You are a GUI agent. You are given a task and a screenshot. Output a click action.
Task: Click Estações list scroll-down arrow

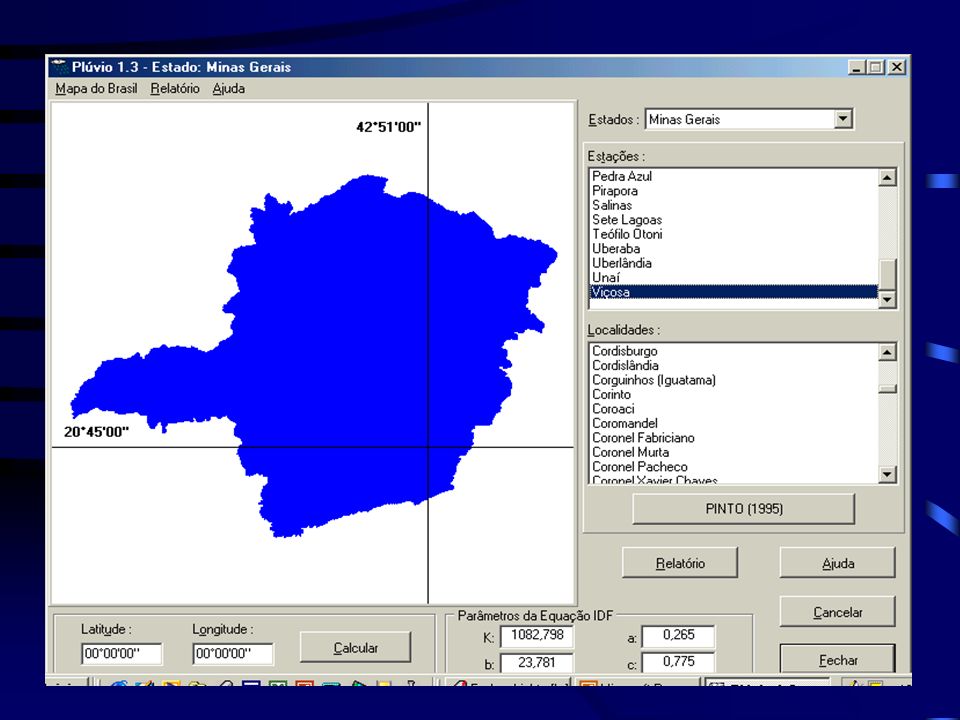tap(887, 299)
